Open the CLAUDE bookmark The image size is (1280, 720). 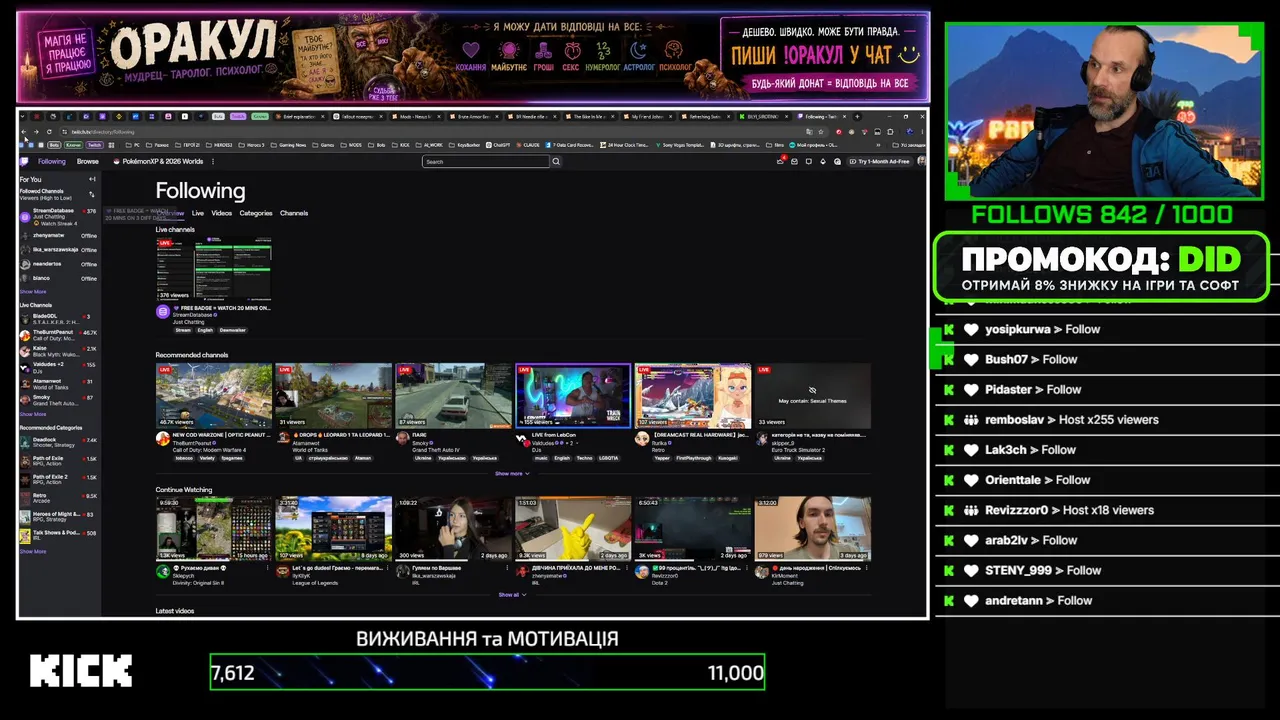529,145
